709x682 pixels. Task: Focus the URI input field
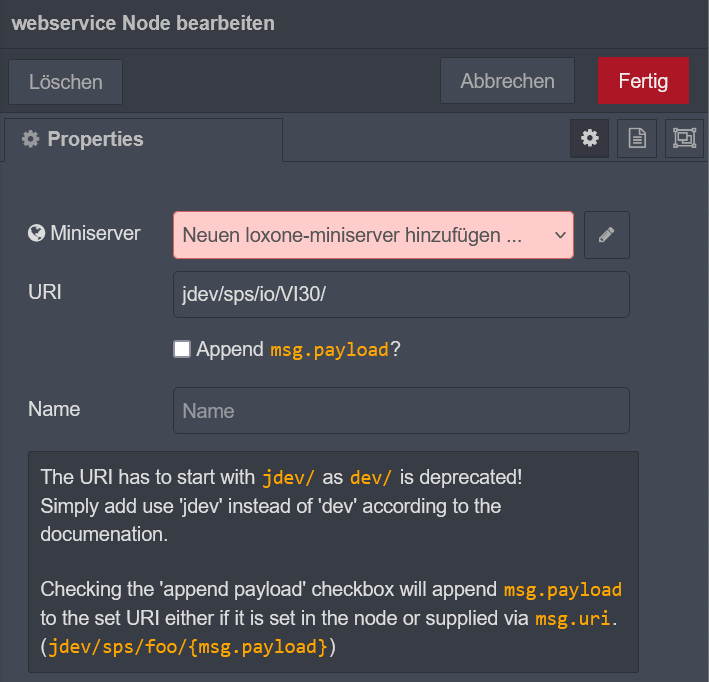click(401, 294)
